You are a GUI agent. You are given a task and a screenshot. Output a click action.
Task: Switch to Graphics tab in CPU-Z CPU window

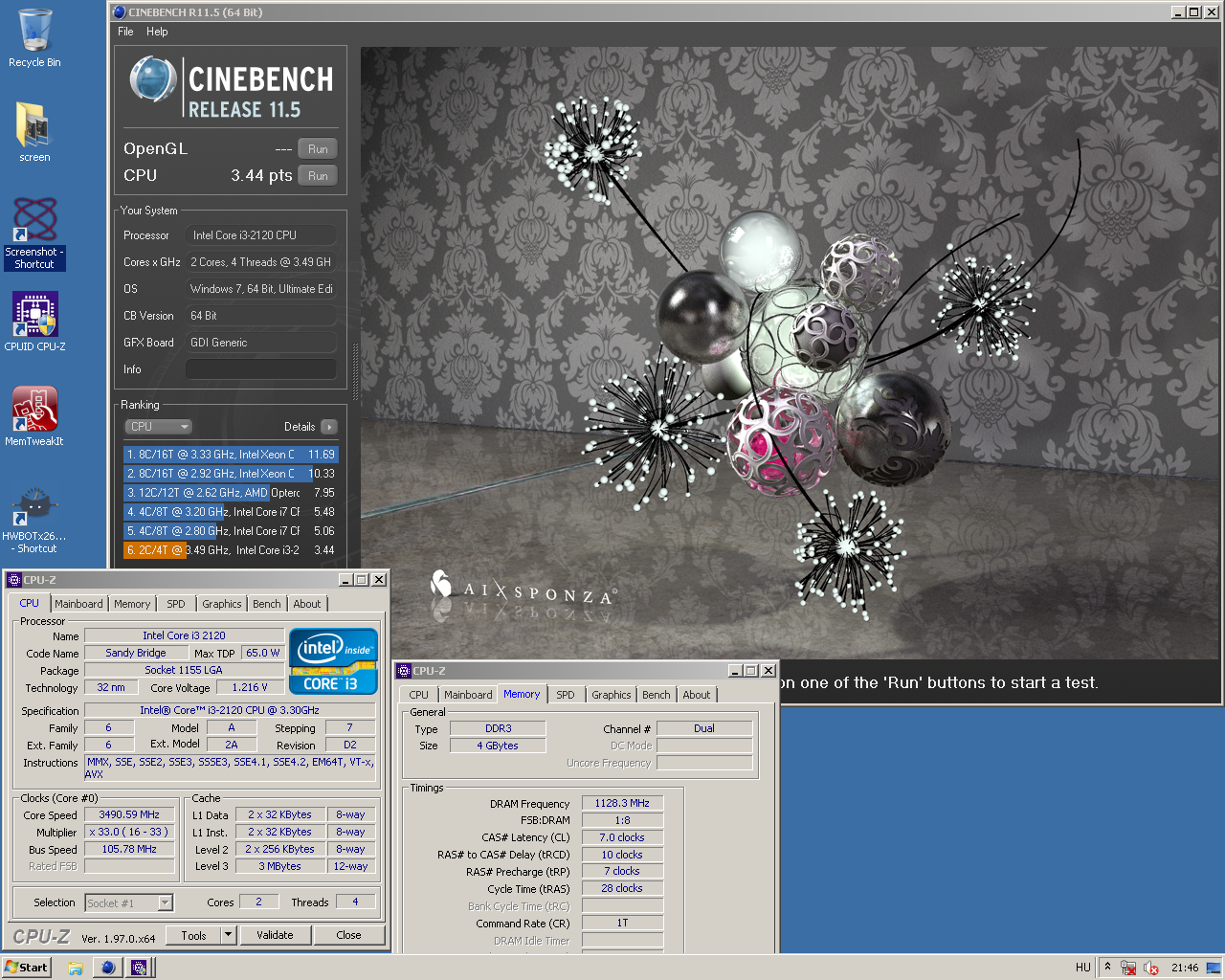pyautogui.click(x=222, y=604)
